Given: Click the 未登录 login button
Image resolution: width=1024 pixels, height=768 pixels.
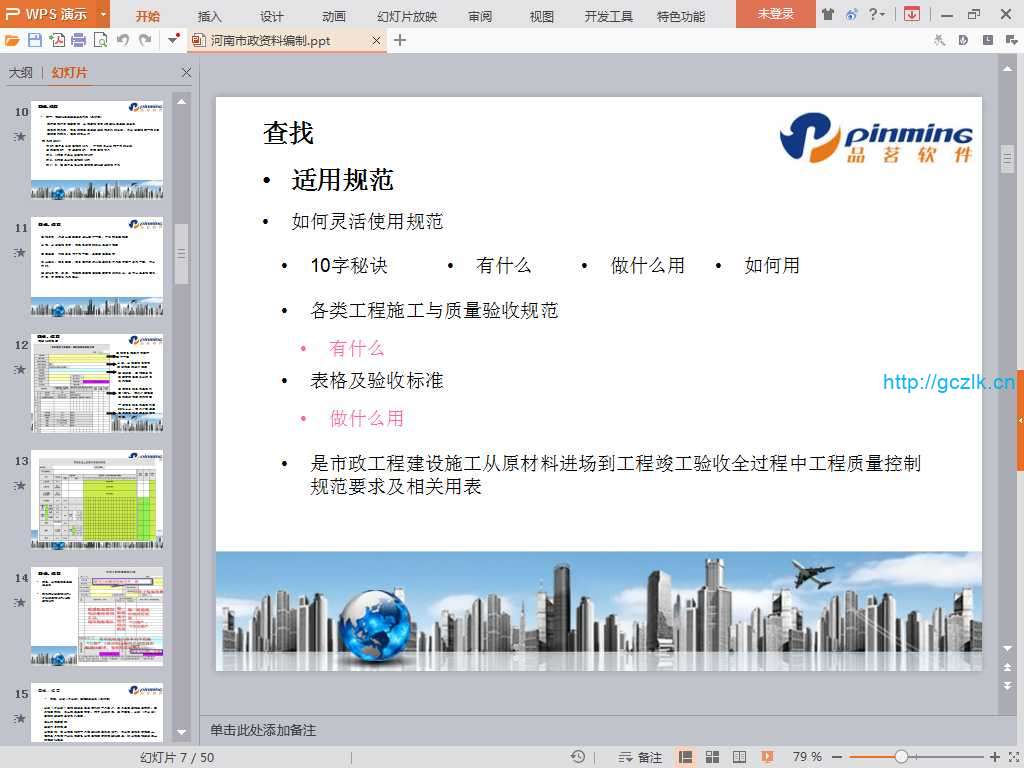Looking at the screenshot, I should pyautogui.click(x=775, y=14).
